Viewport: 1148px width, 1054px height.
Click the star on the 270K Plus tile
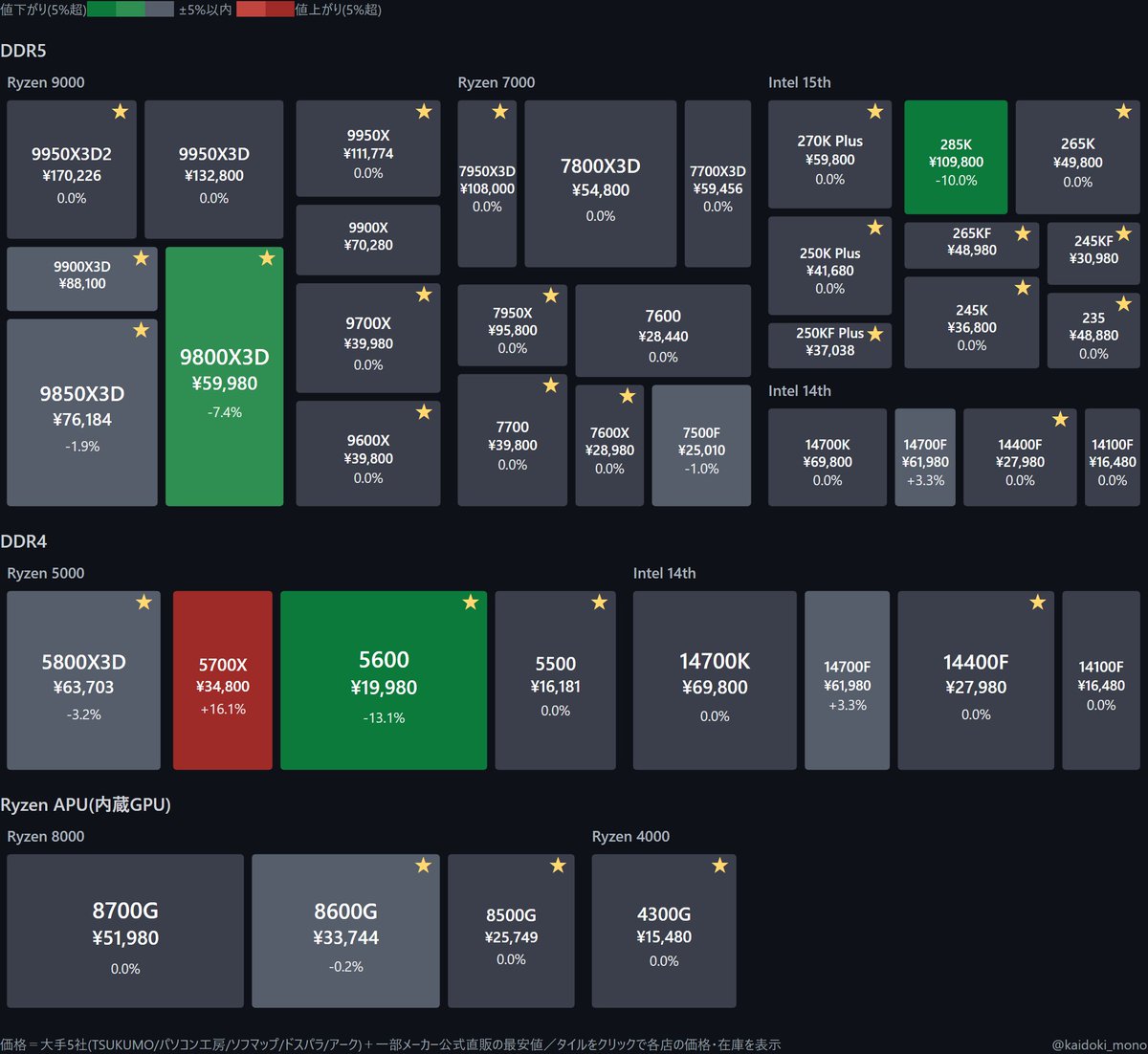click(874, 112)
